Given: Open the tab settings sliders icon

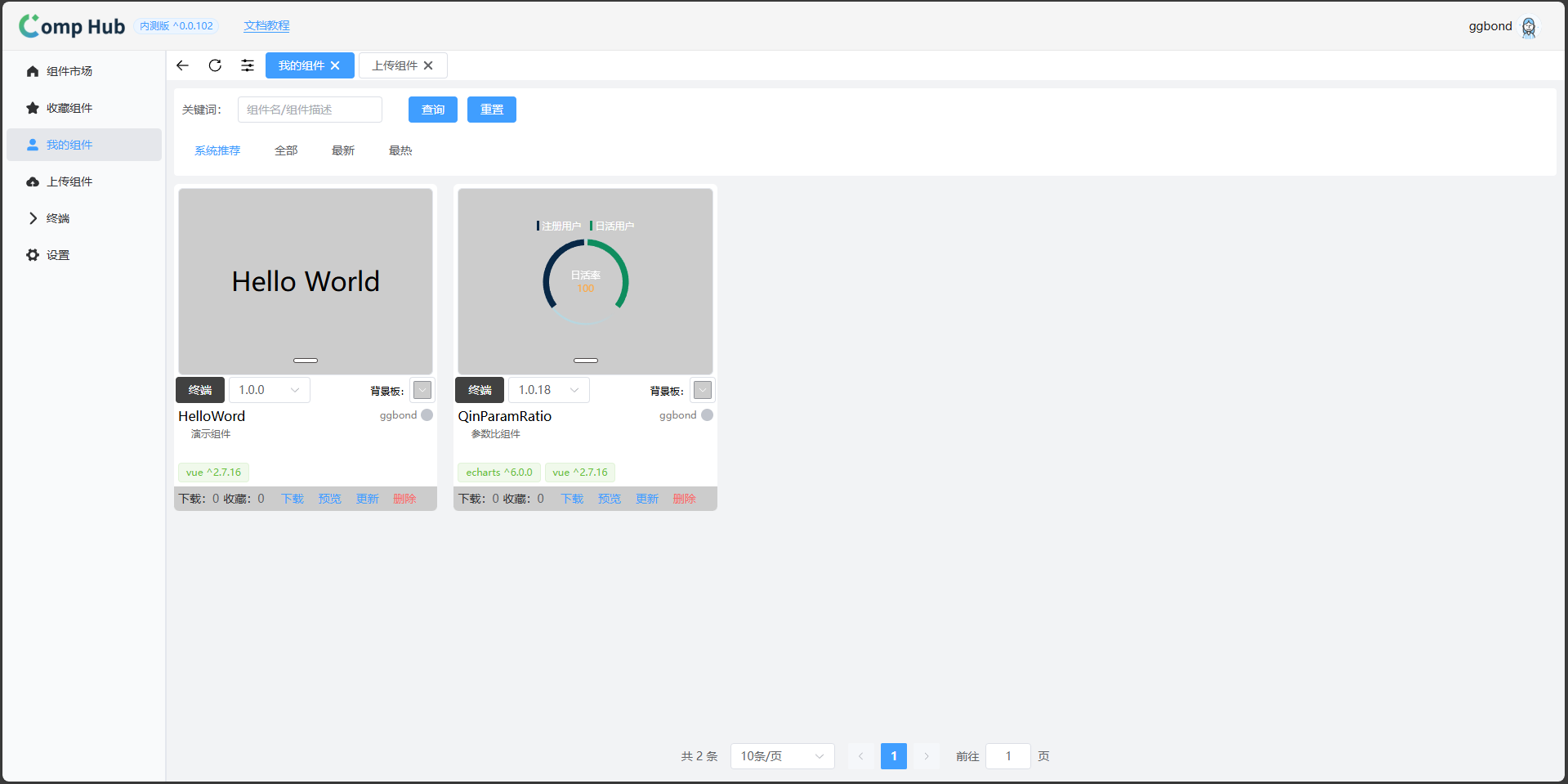Looking at the screenshot, I should [x=248, y=65].
